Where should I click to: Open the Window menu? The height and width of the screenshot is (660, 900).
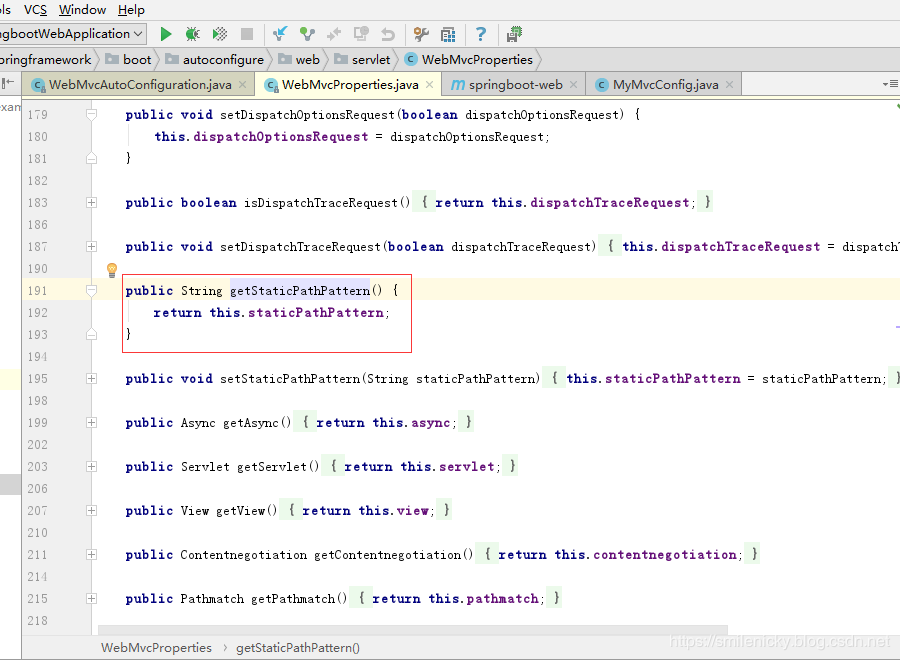[83, 10]
